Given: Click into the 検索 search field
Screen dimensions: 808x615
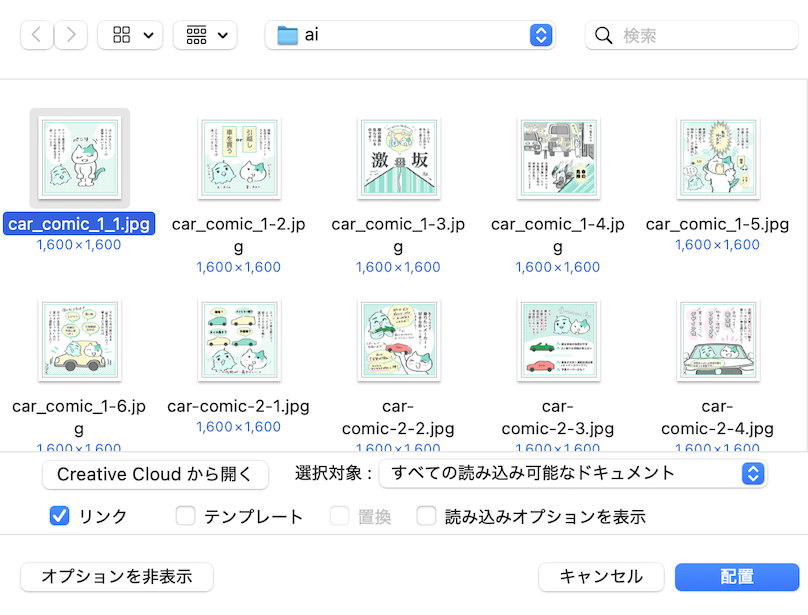Looking at the screenshot, I should [700, 36].
